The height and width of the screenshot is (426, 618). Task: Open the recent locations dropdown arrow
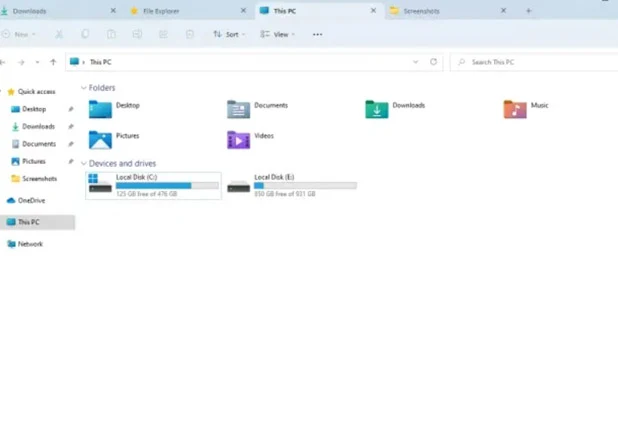(x=37, y=62)
